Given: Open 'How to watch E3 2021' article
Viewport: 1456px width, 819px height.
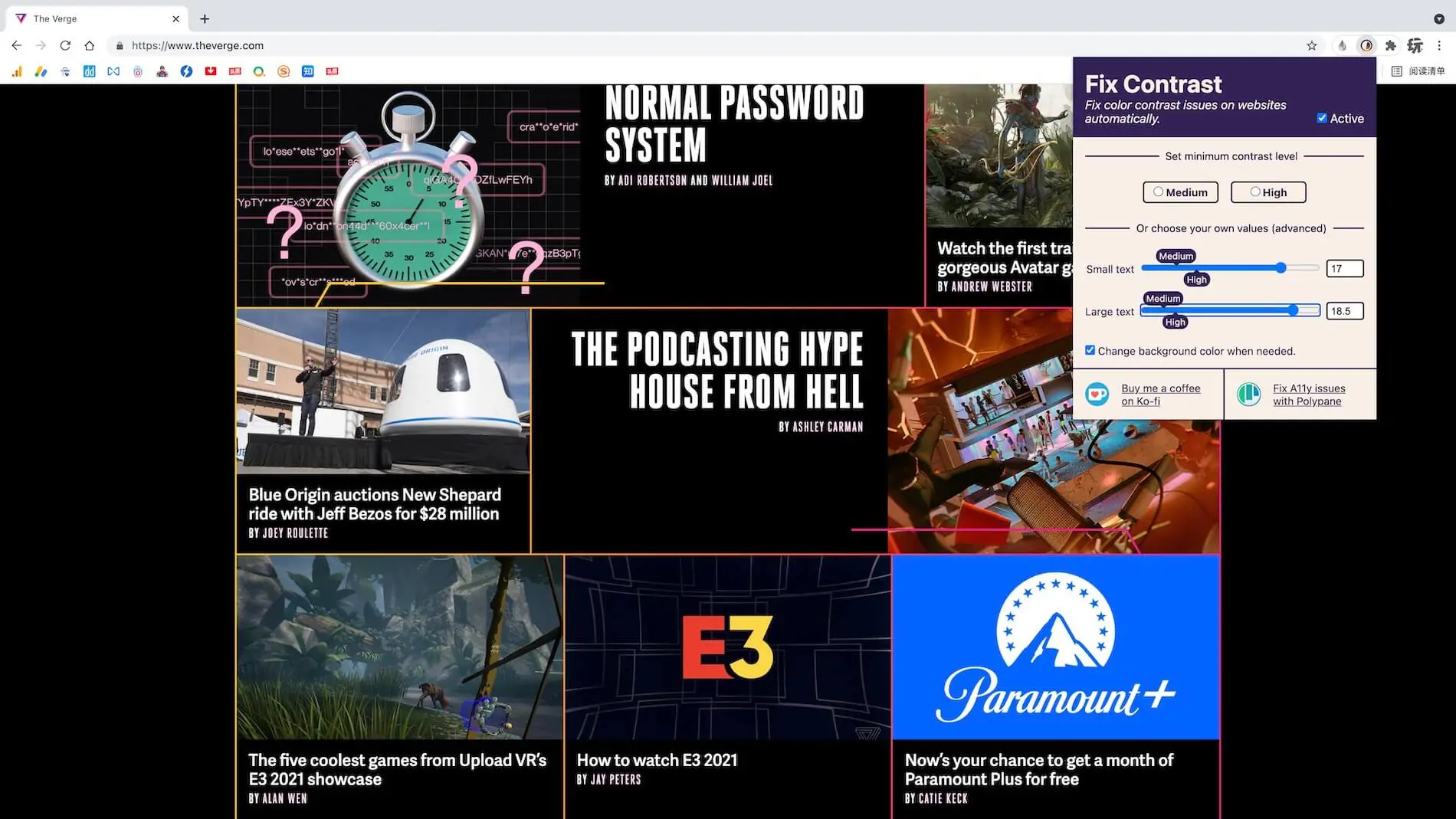Looking at the screenshot, I should coord(657,760).
